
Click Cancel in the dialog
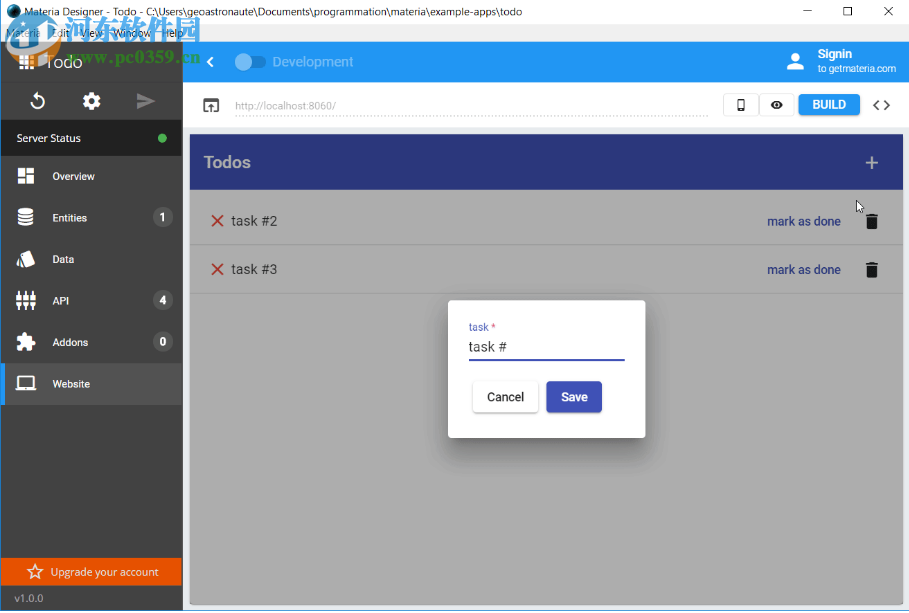pos(505,397)
